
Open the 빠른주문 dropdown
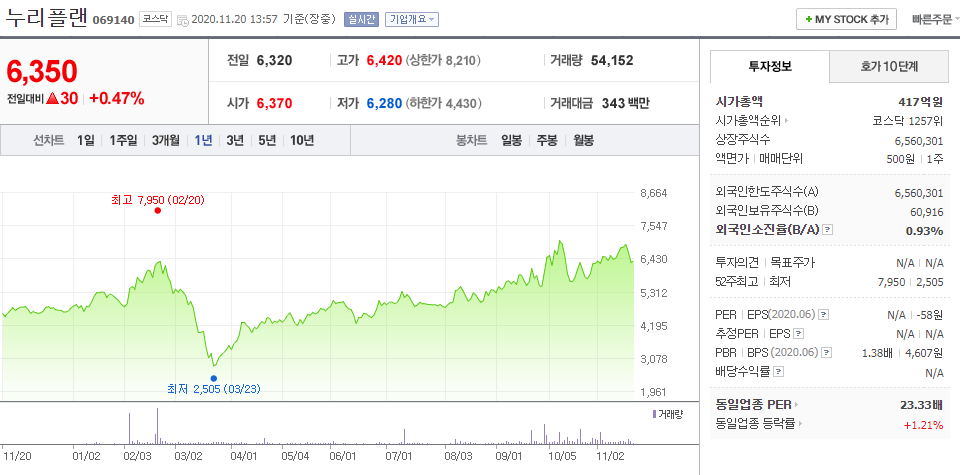point(935,19)
